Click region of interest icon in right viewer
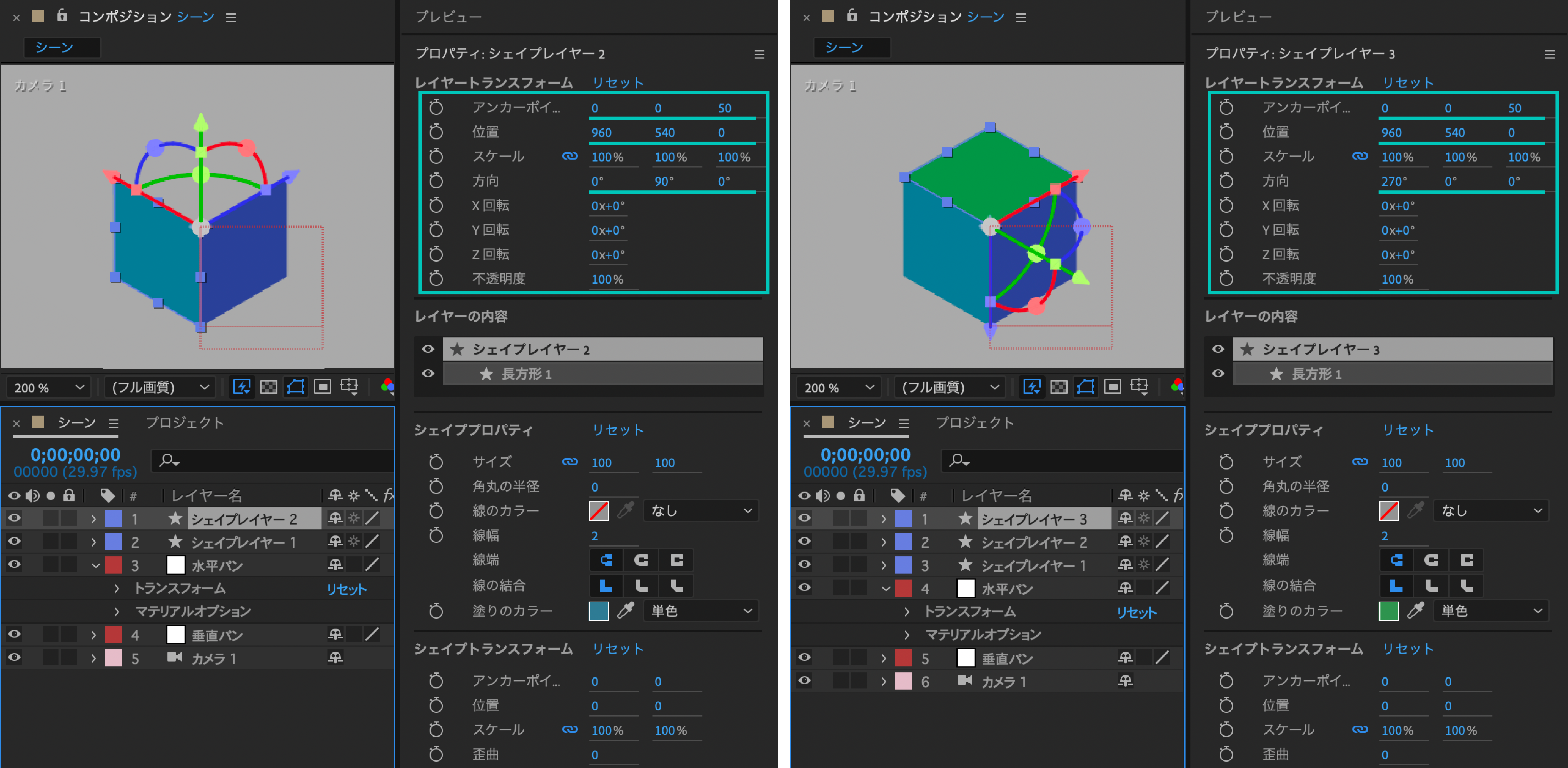The height and width of the screenshot is (768, 1568). pos(1113,387)
